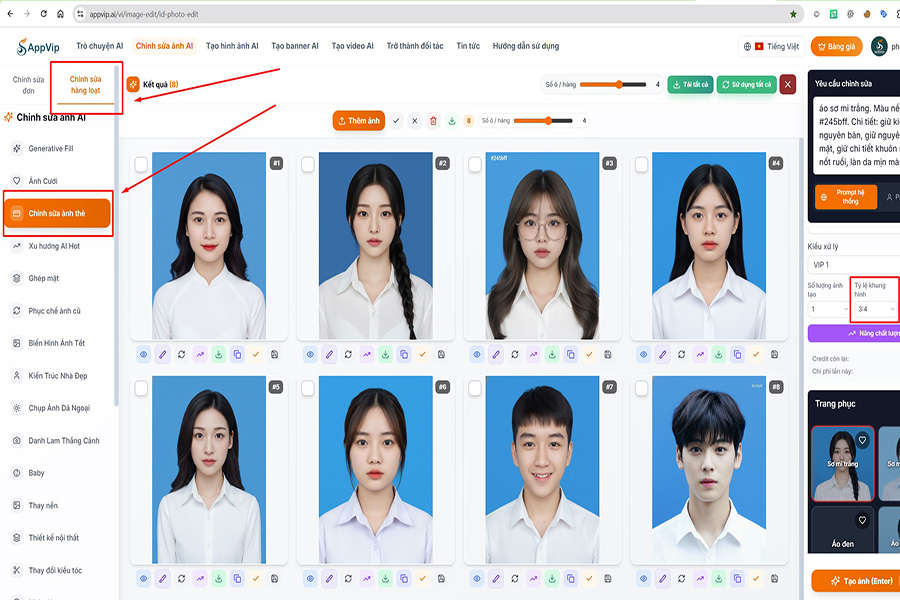
Task: Click the regenerate icon under photo #3
Action: coord(513,354)
